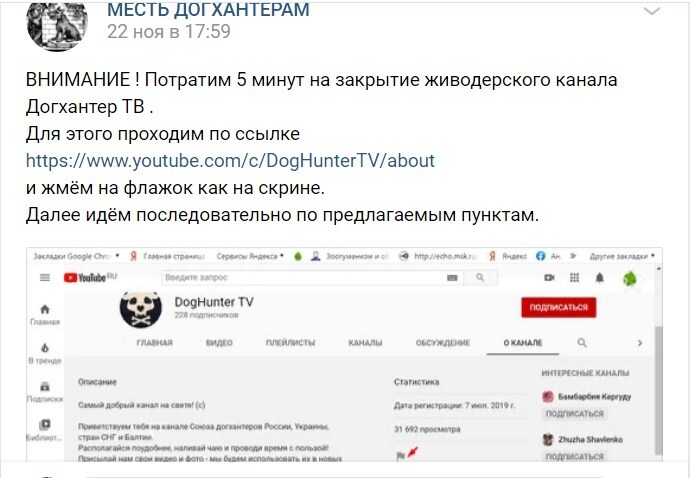Open МЕСТЬ ДОГХАНТЕРАМ group name link

(x=207, y=10)
